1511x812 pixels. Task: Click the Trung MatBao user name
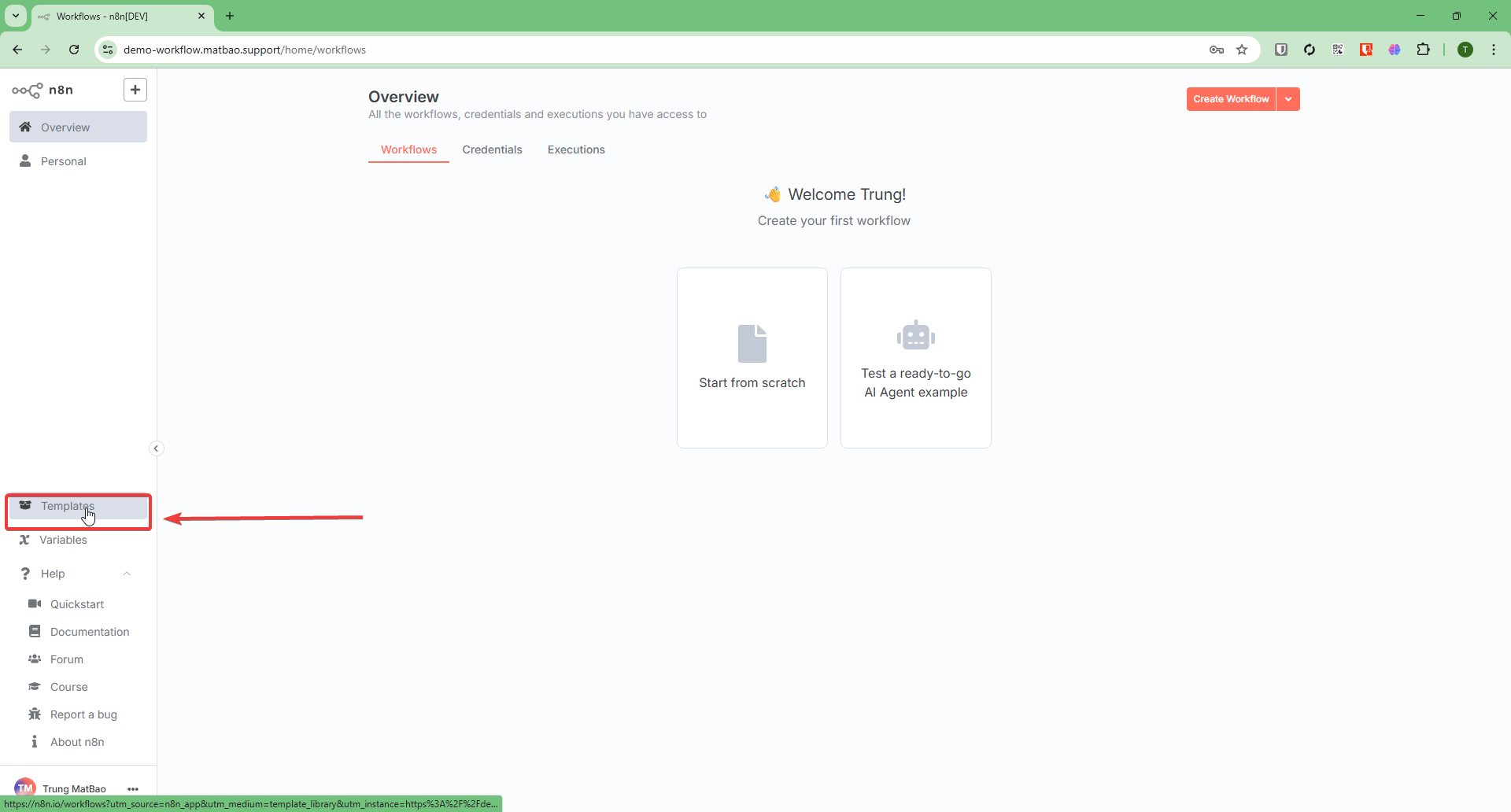[74, 788]
